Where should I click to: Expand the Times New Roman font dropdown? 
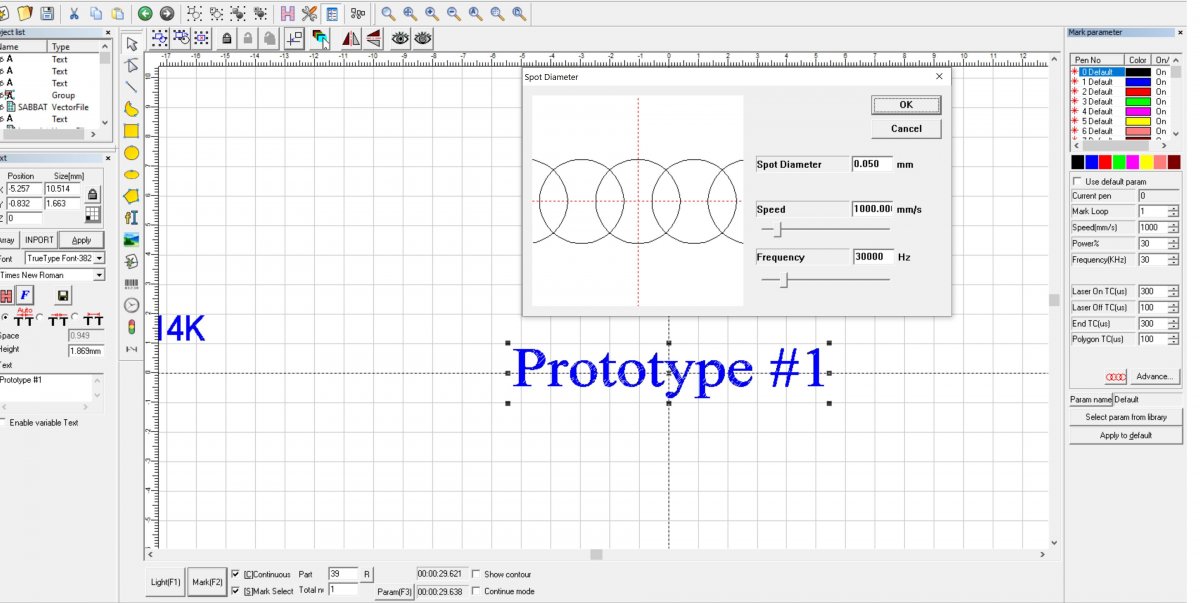pos(99,275)
